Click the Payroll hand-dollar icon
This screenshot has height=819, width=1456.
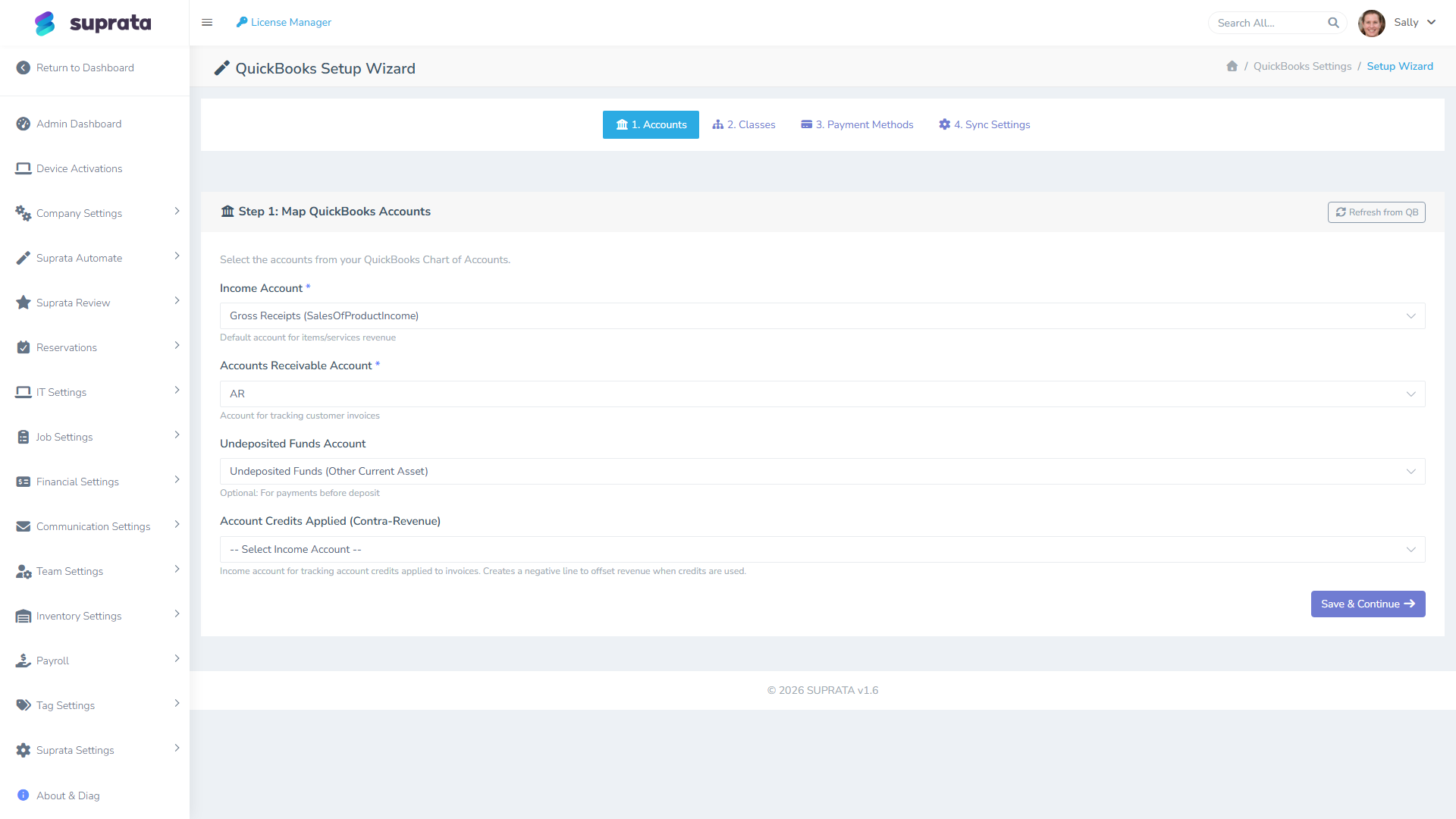24,661
